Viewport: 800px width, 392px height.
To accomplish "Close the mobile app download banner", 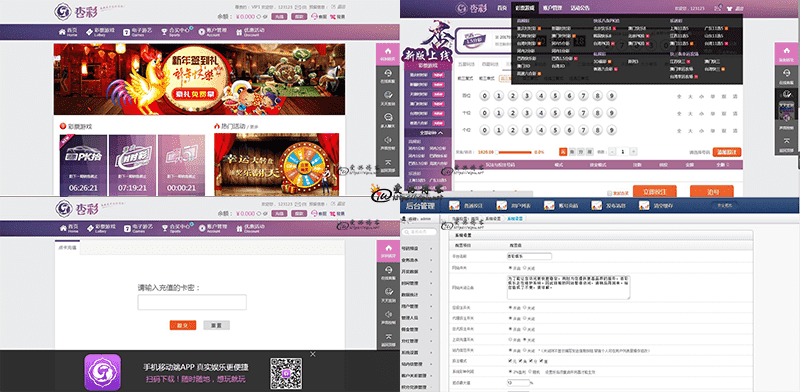I will (313, 354).
